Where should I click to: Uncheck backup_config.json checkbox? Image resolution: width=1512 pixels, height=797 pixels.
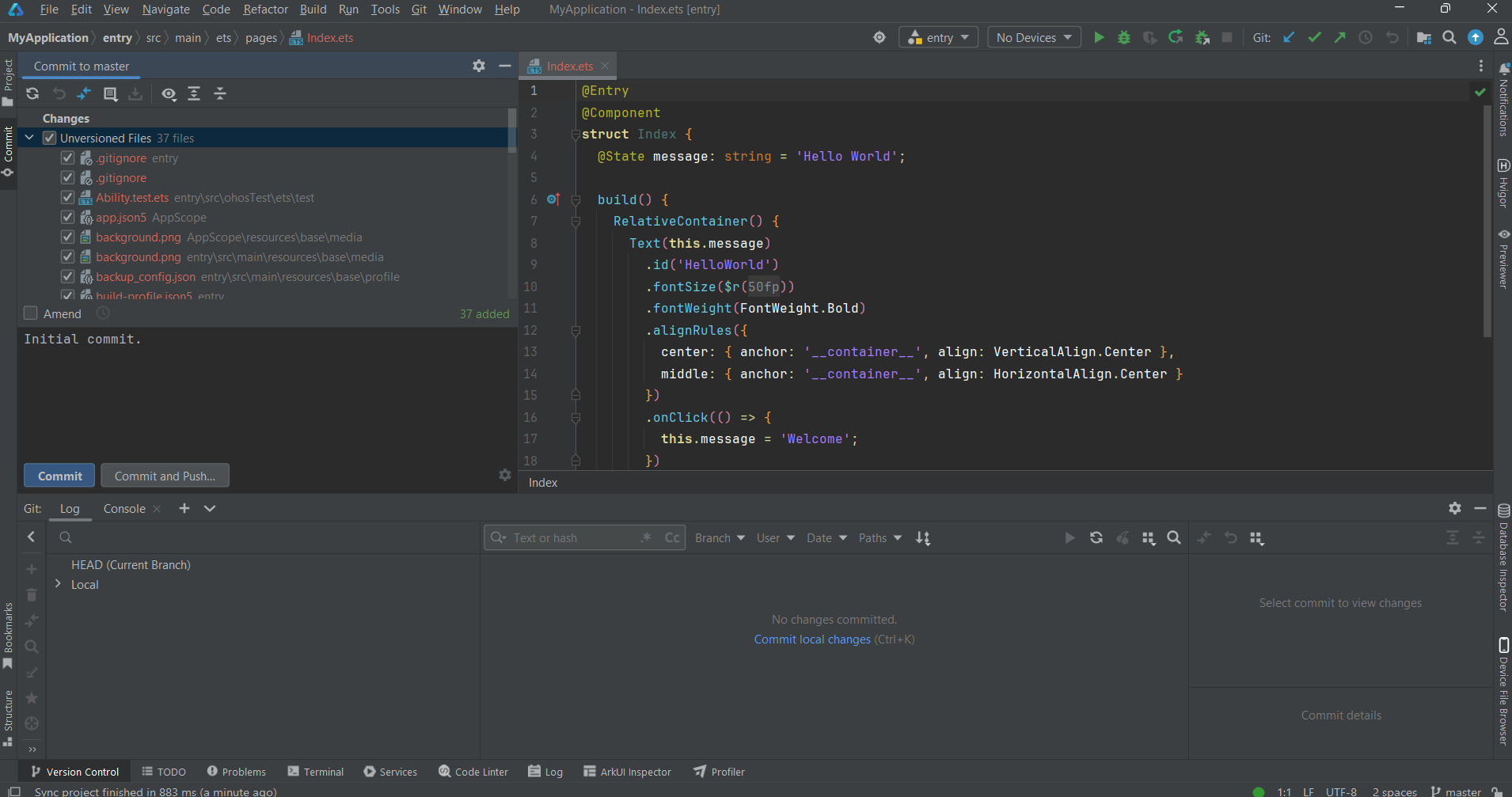tap(67, 276)
